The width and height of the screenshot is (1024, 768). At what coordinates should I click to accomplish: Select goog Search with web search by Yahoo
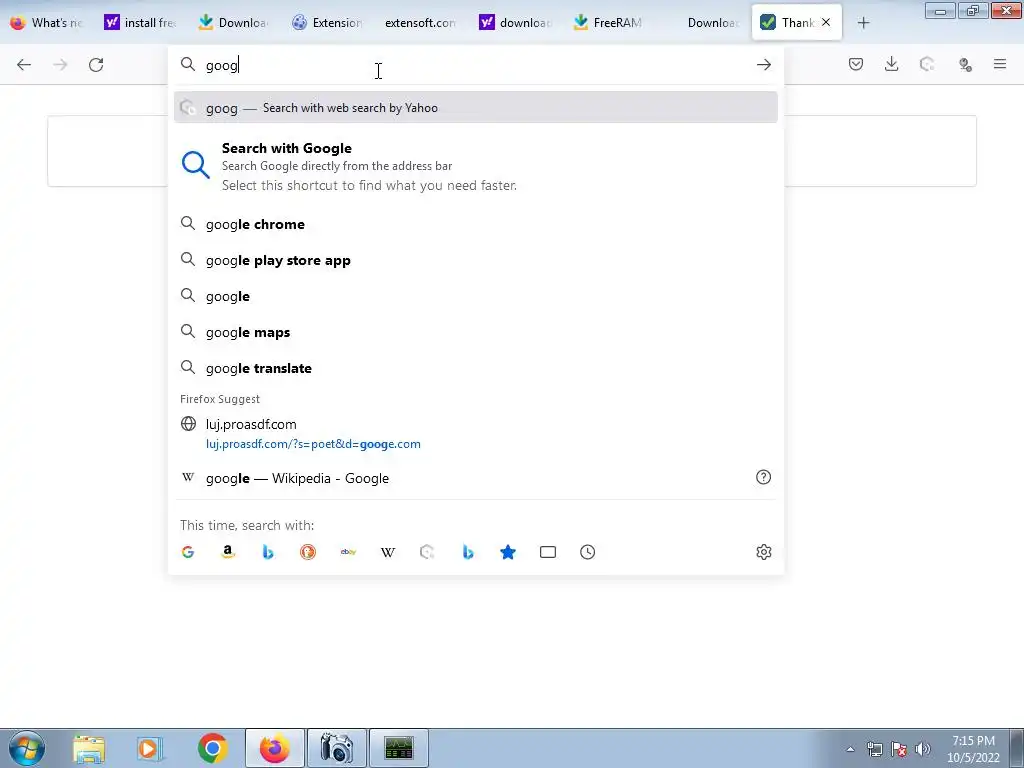475,108
